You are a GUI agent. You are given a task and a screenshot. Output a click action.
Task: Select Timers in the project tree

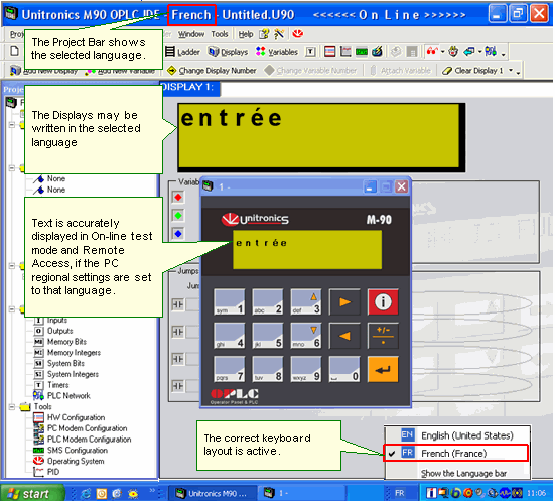[58, 385]
